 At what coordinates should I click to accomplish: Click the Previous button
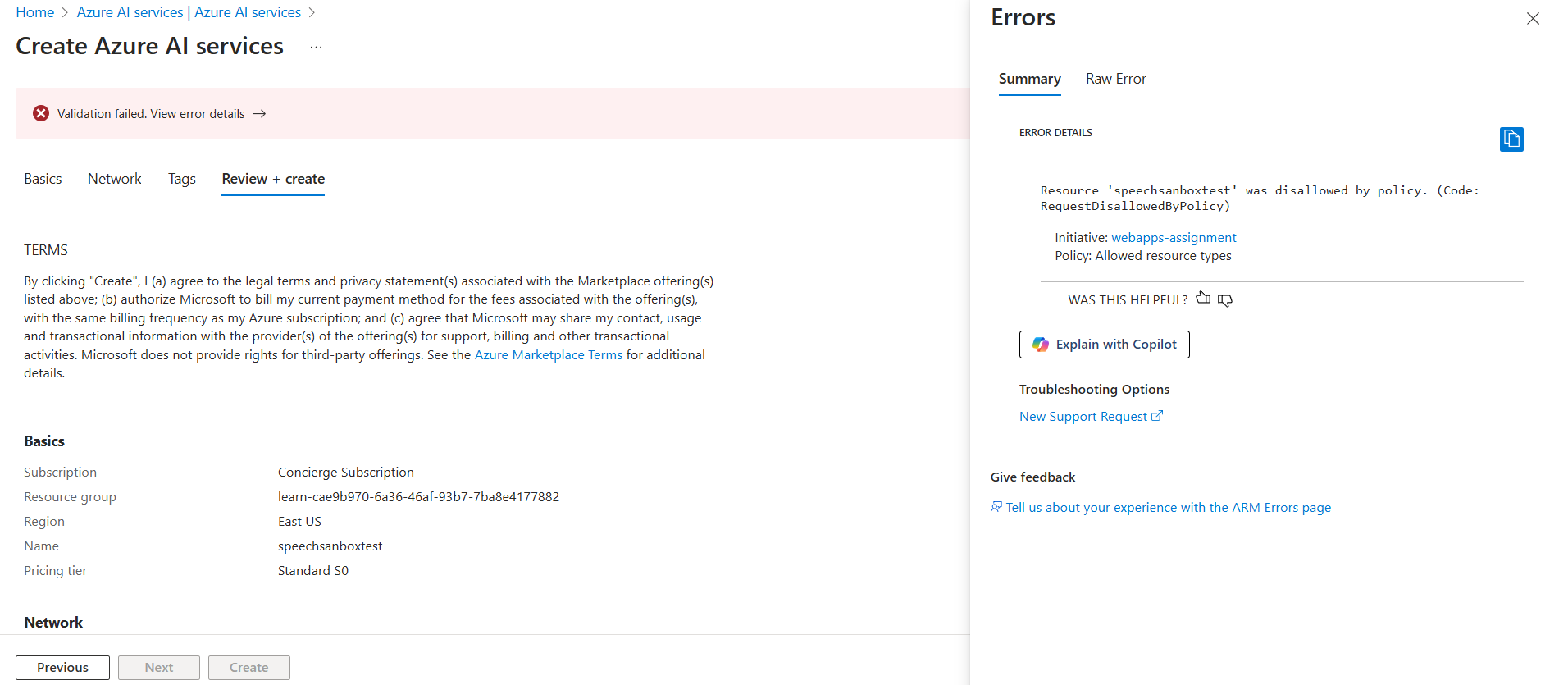click(x=62, y=668)
